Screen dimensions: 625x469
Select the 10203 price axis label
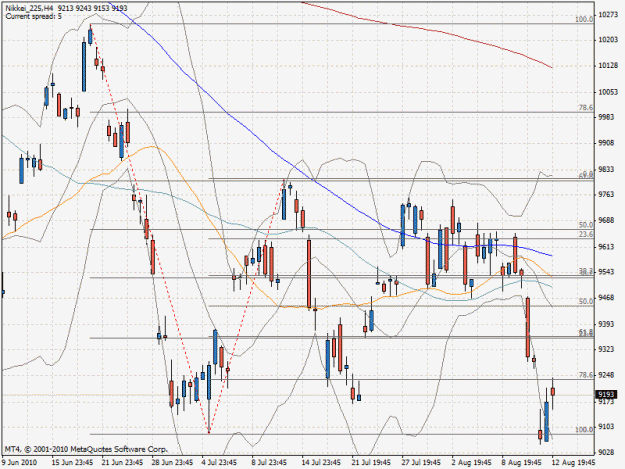(608, 39)
